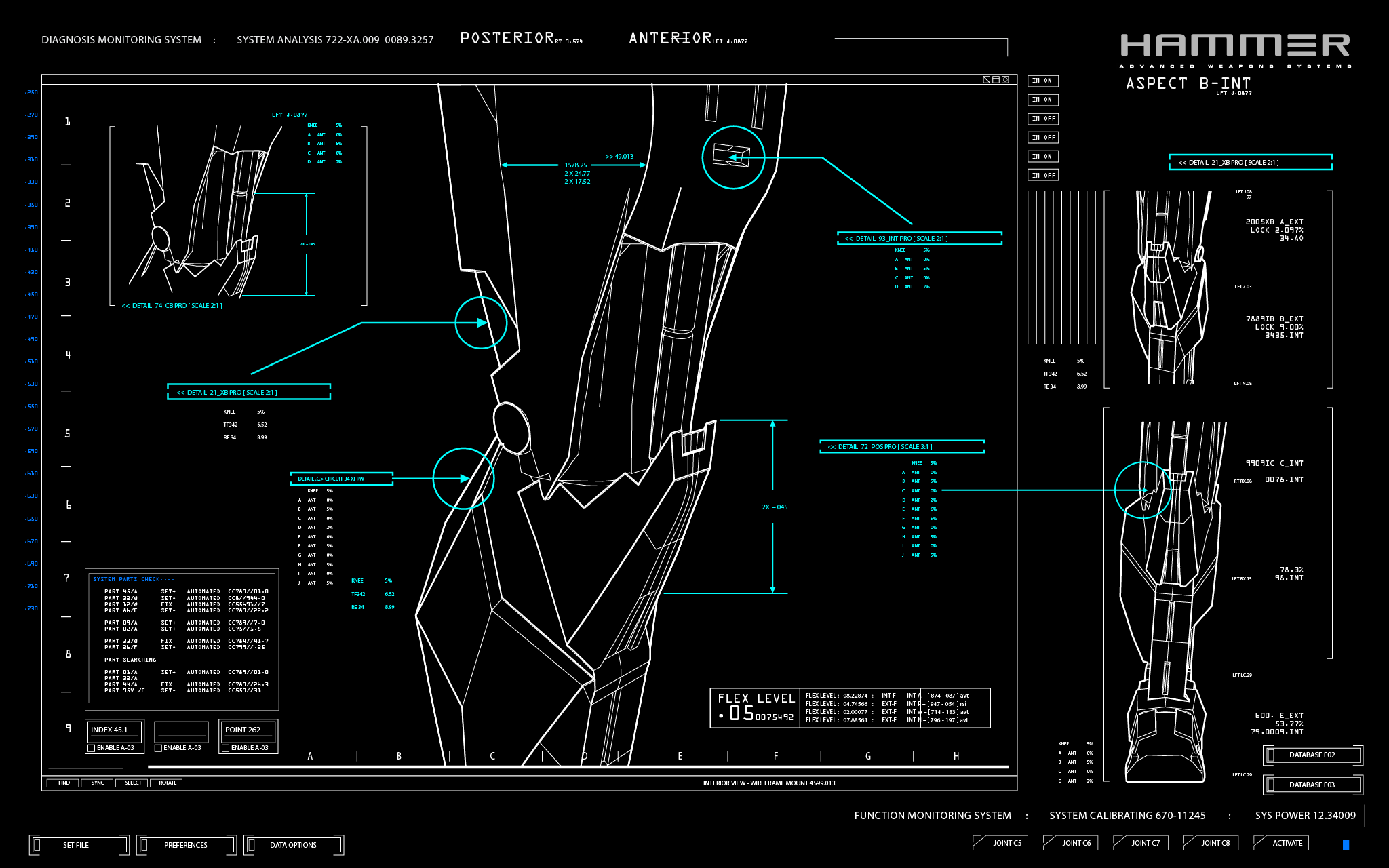Check Enable A-03 under the empty field
The height and width of the screenshot is (868, 1389).
(x=158, y=748)
